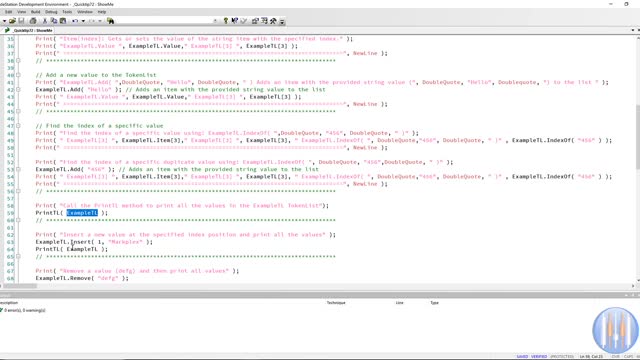Open the Edit menu
640x360 pixels.
pyautogui.click(x=8, y=12)
